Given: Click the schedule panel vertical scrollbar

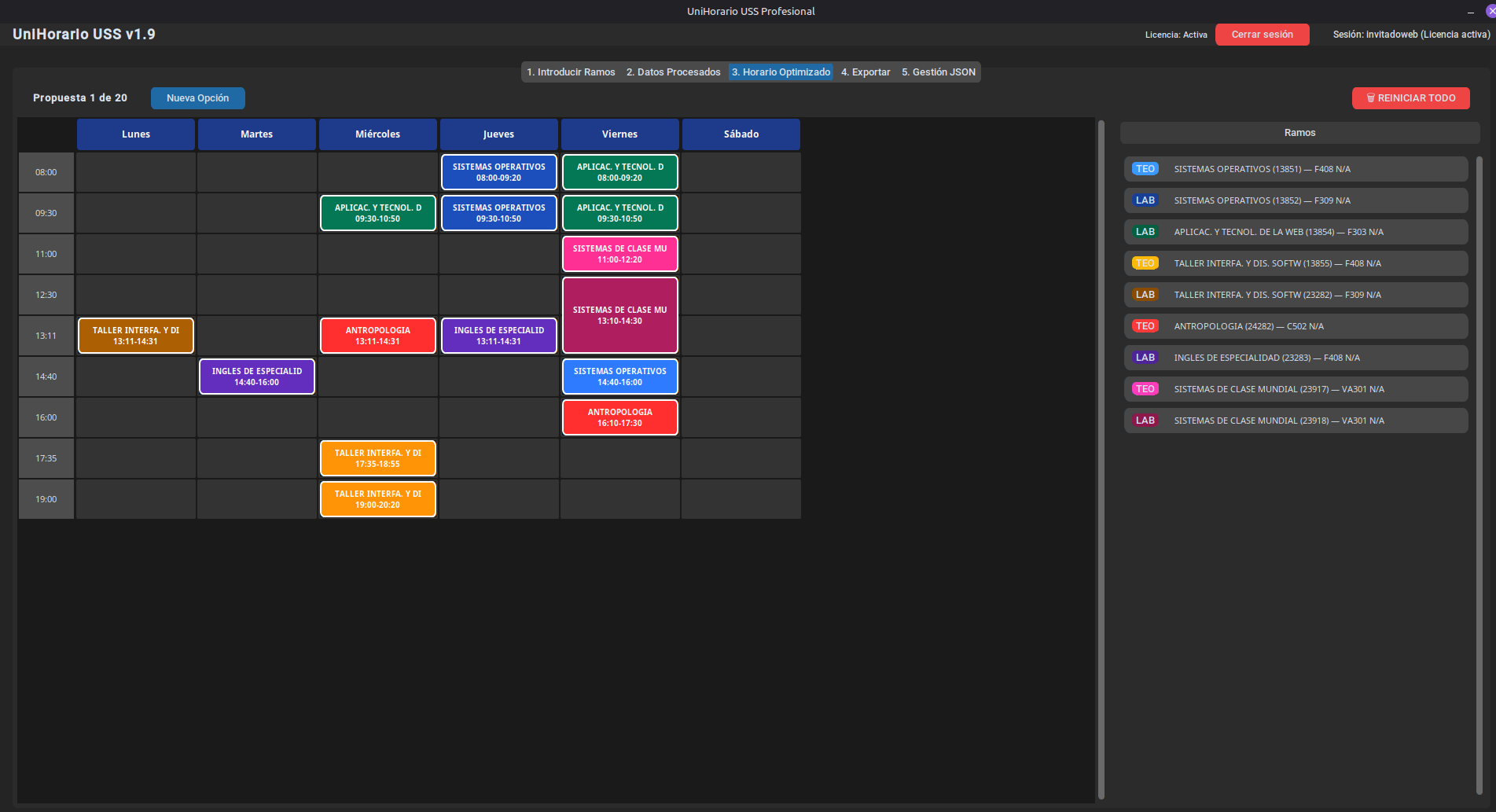Looking at the screenshot, I should point(1101,460).
